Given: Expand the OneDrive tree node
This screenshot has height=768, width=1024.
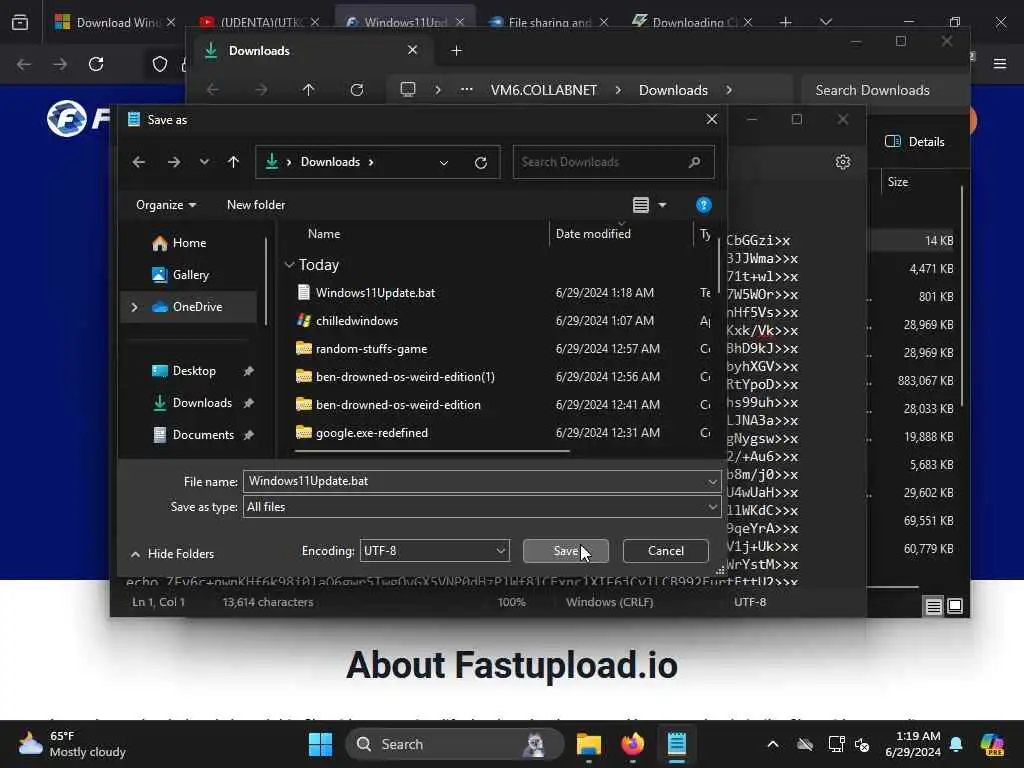Looking at the screenshot, I should point(135,307).
